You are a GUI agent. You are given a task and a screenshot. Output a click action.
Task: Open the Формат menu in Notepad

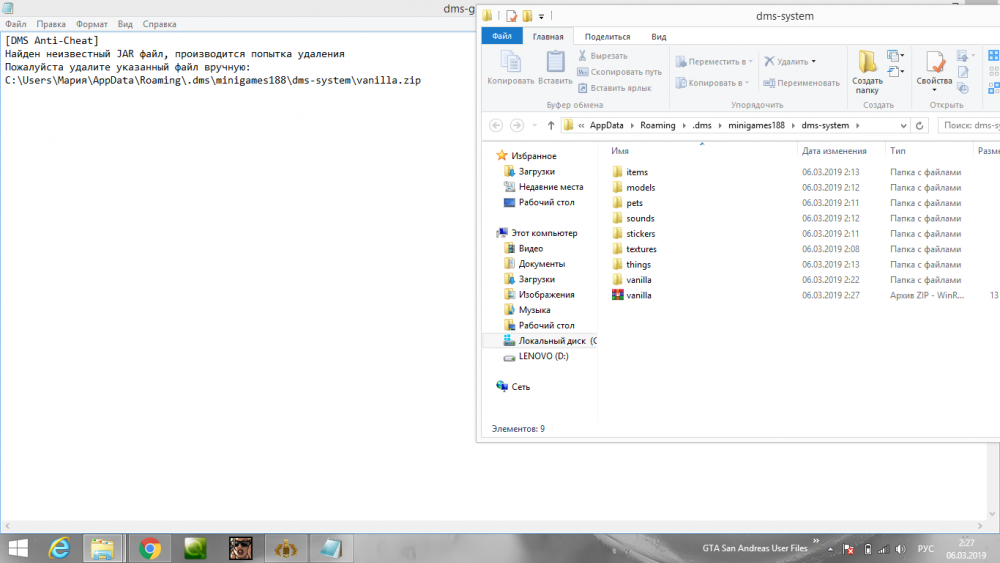(92, 23)
